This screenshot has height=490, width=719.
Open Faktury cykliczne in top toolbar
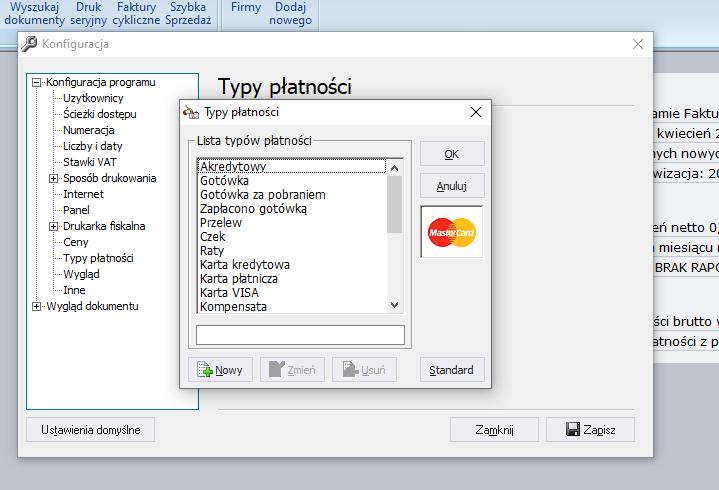(x=136, y=13)
